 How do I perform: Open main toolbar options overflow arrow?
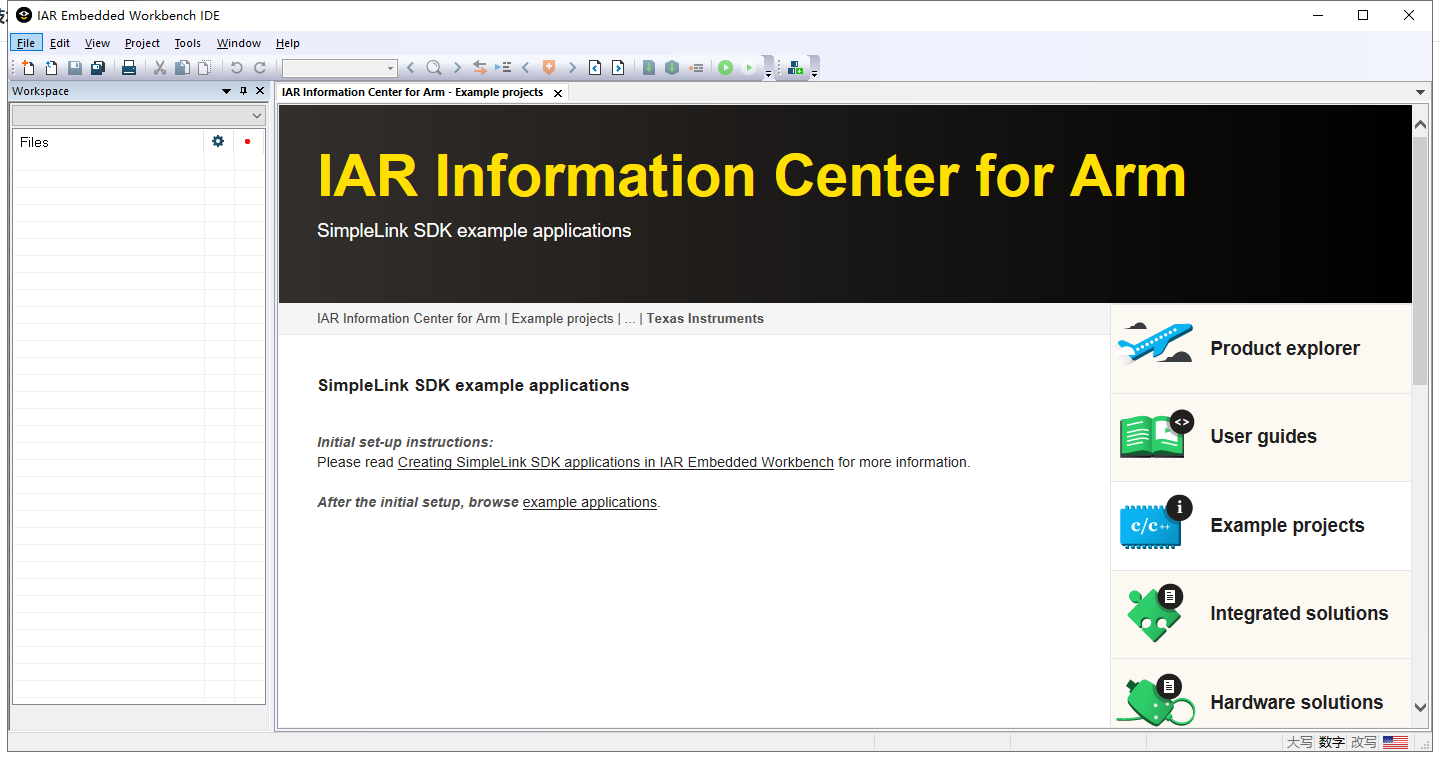coord(768,71)
